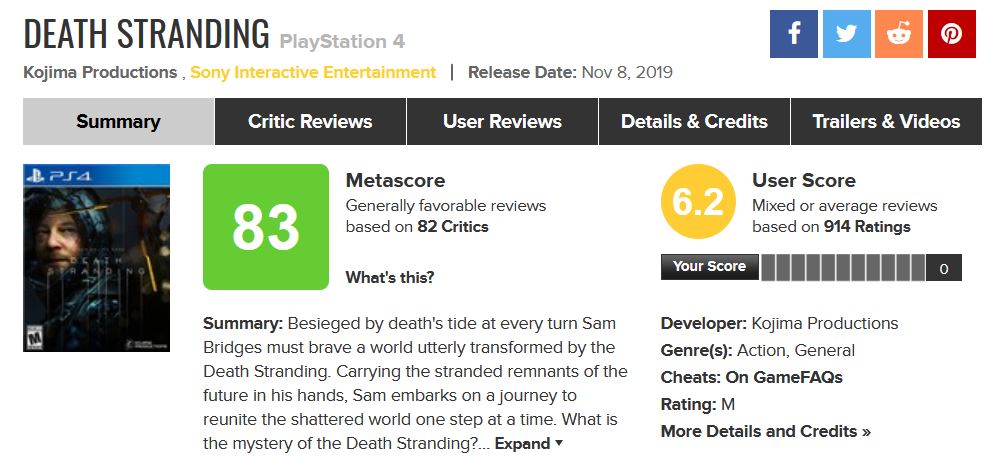Open the Death Stranding cover art

pyautogui.click(x=96, y=258)
